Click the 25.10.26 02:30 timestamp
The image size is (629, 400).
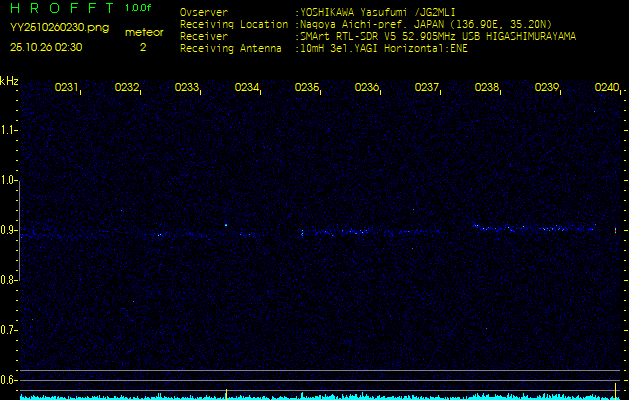[x=46, y=47]
